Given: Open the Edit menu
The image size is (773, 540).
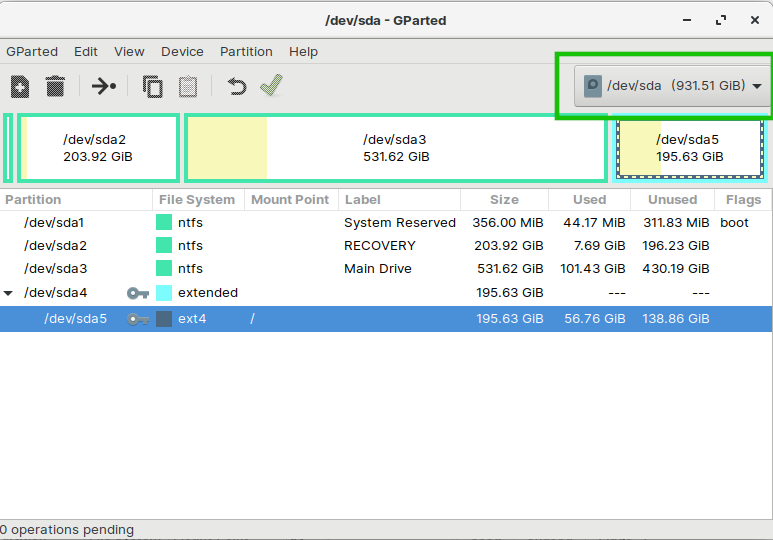Looking at the screenshot, I should 86,52.
